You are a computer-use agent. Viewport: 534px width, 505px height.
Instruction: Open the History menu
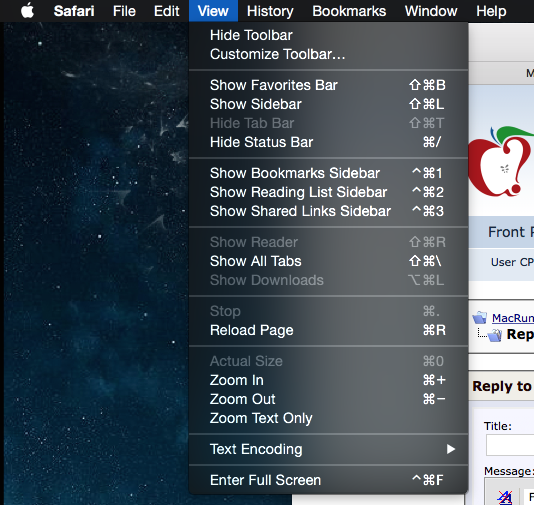coord(270,11)
